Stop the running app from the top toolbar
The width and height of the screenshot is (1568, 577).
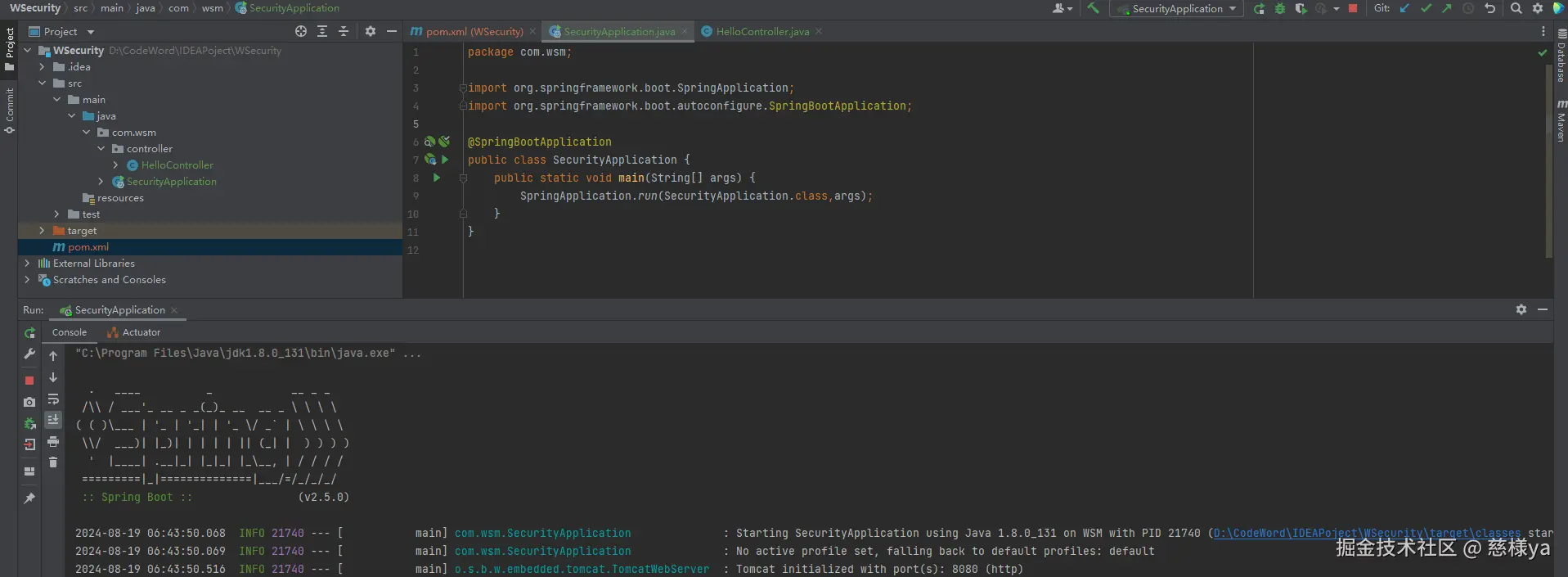point(1353,8)
